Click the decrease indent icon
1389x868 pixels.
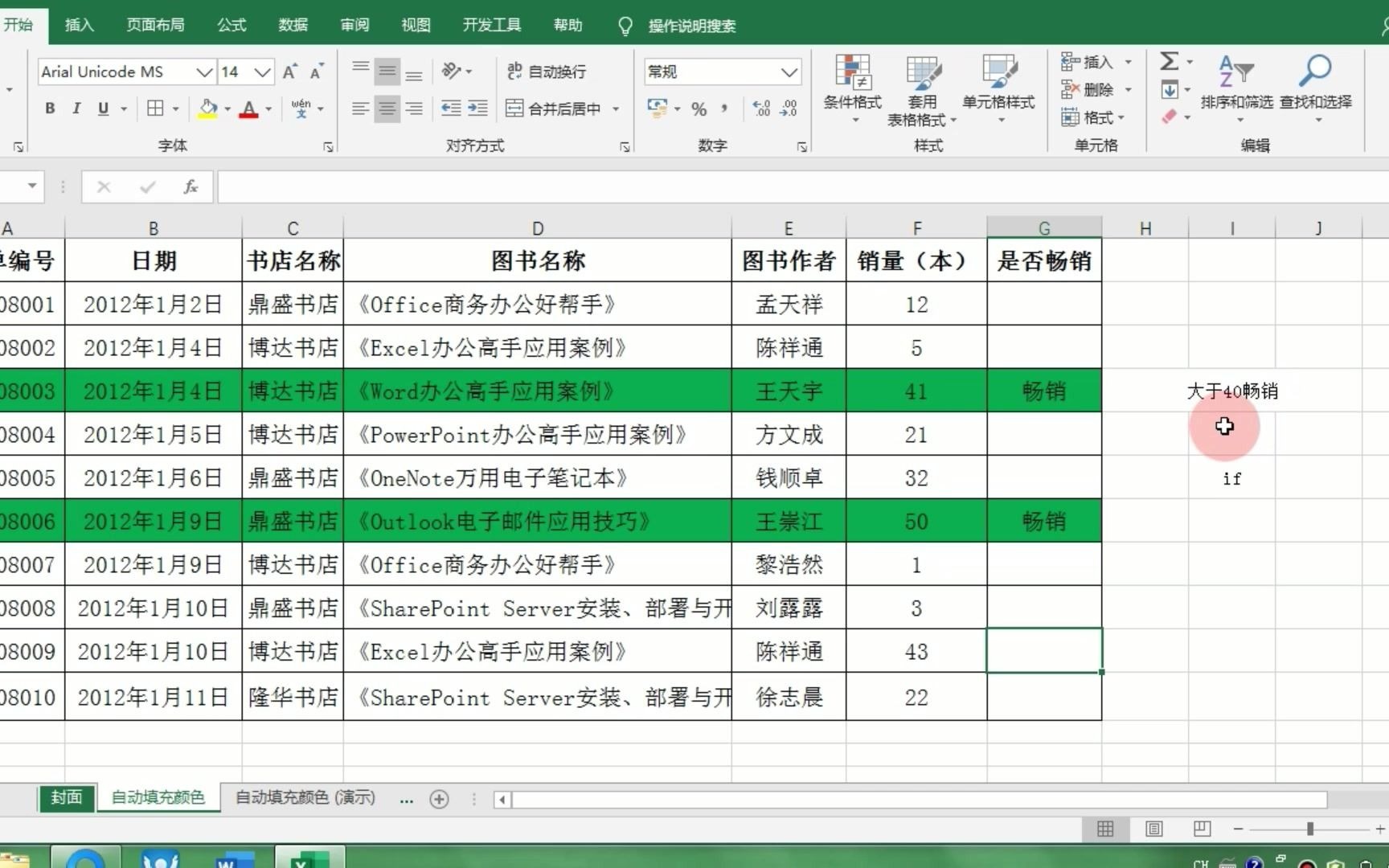pos(451,108)
